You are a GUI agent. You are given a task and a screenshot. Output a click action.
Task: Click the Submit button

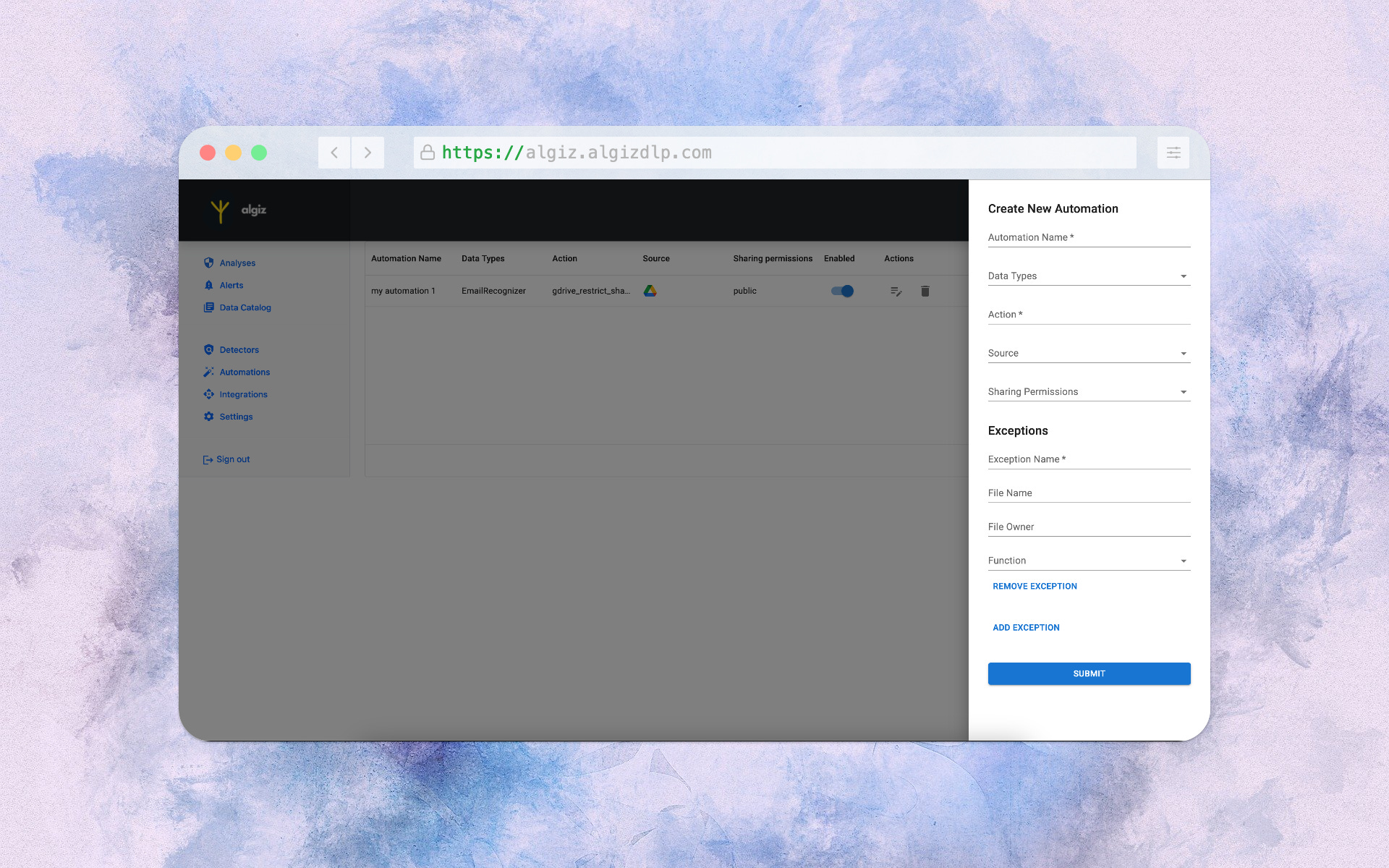(x=1089, y=673)
